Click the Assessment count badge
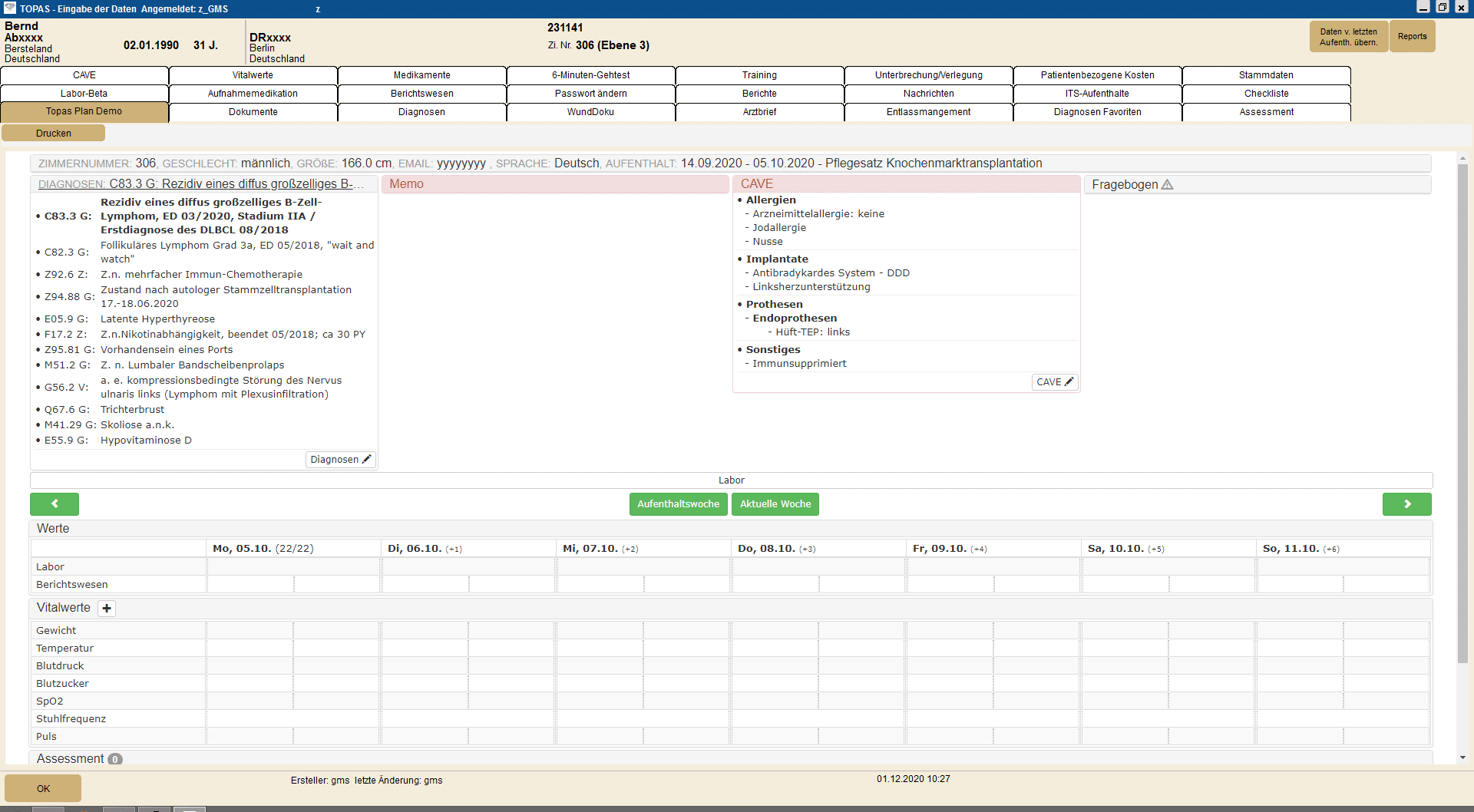1474x812 pixels. [x=115, y=759]
